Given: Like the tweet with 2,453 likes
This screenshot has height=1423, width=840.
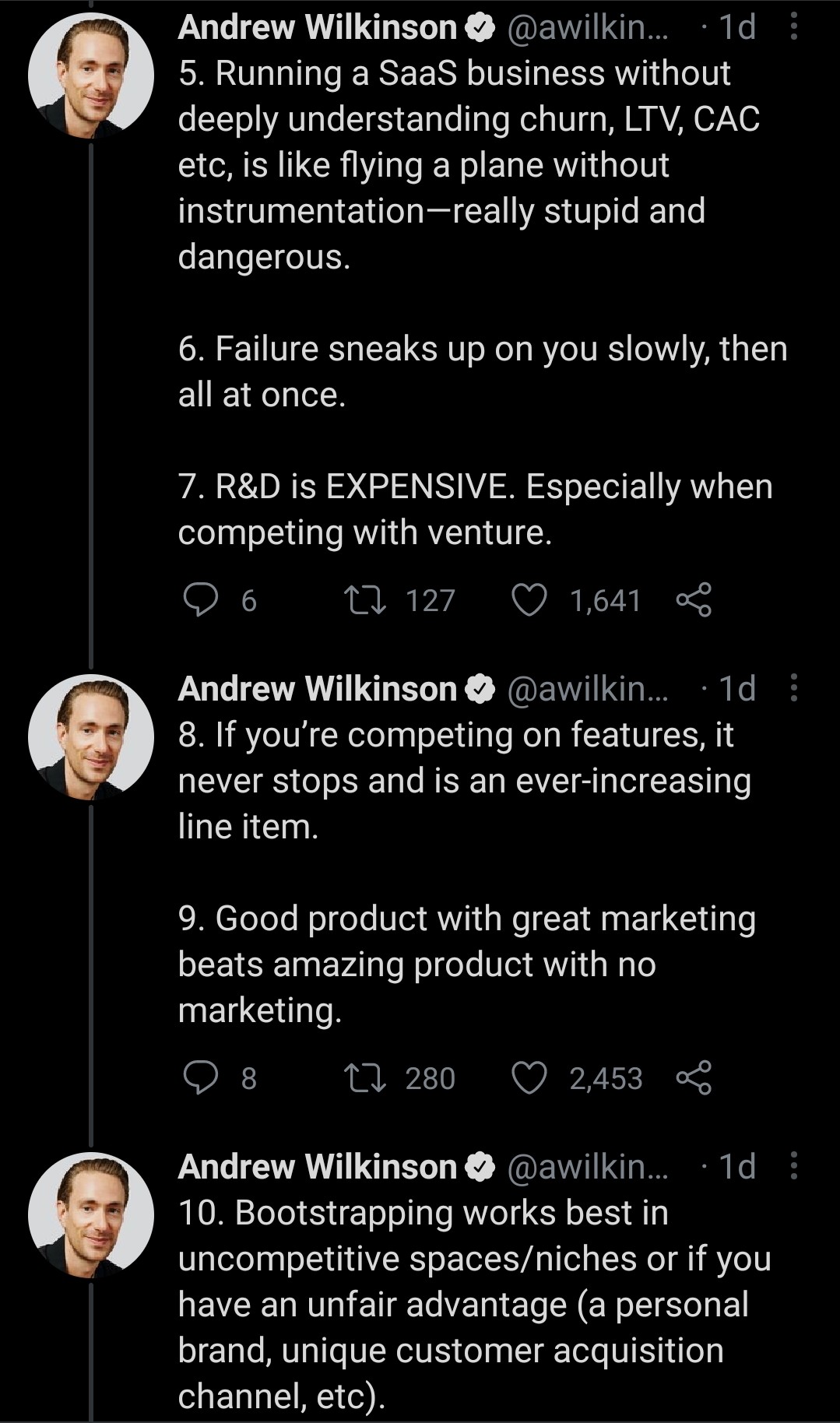Looking at the screenshot, I should pyautogui.click(x=529, y=1078).
